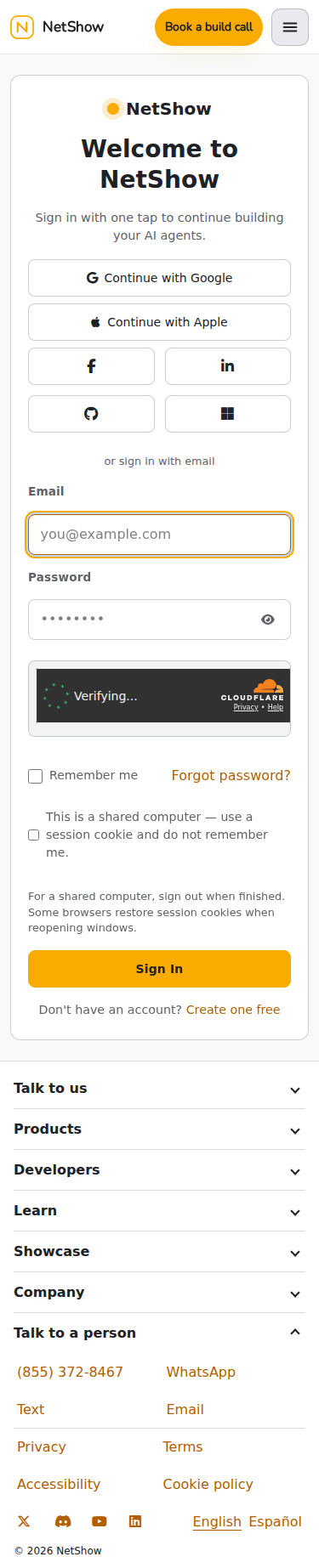Enable the shared computer checkbox

tap(34, 835)
